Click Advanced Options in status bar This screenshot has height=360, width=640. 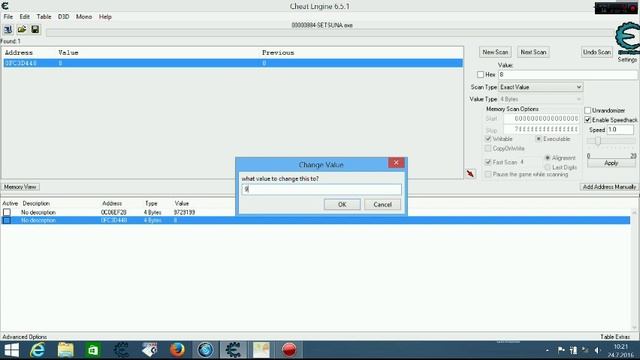coord(24,337)
